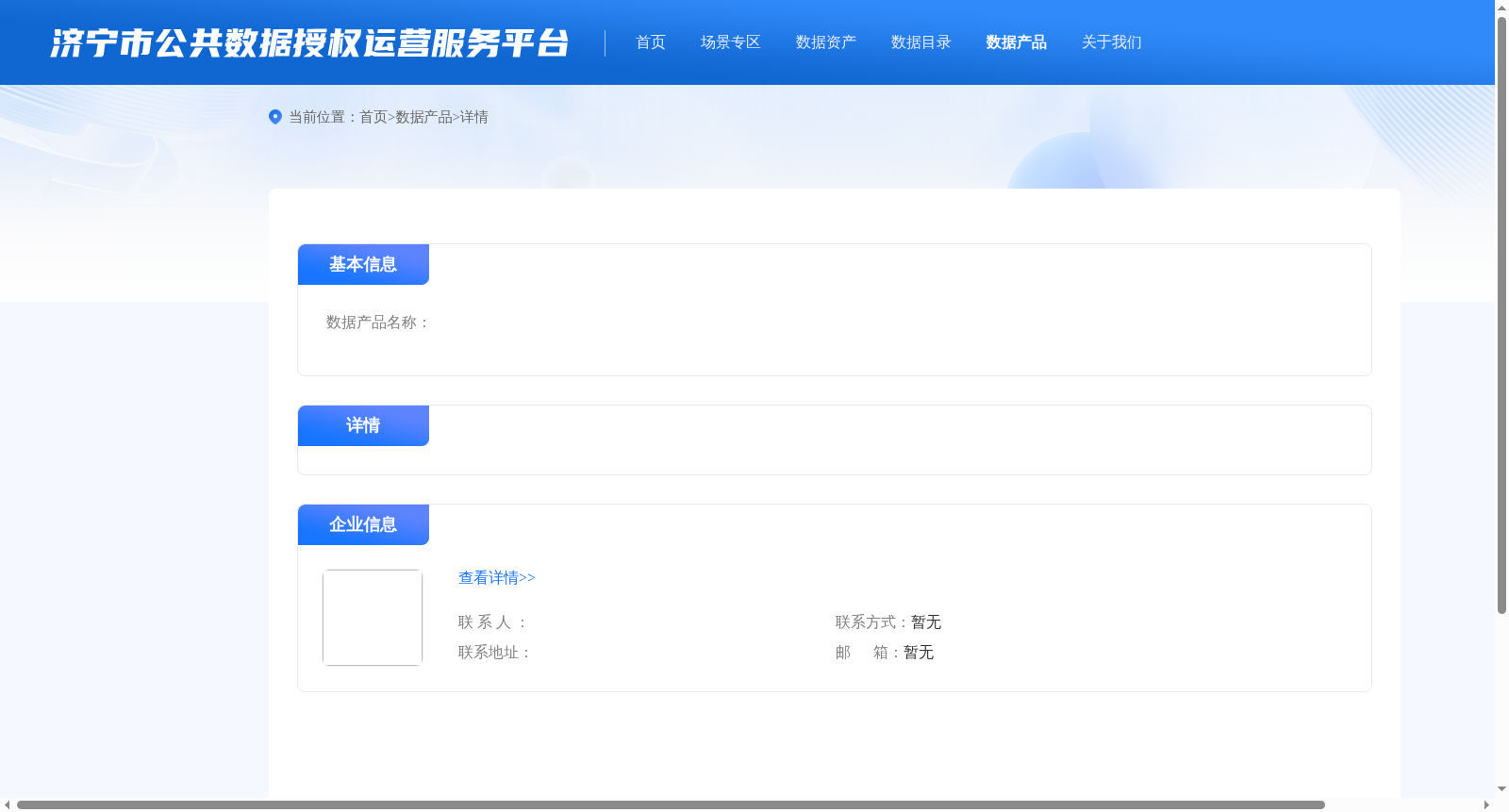The width and height of the screenshot is (1509, 812).
Task: Go to 数据资产 in the top navigation
Action: tap(826, 42)
